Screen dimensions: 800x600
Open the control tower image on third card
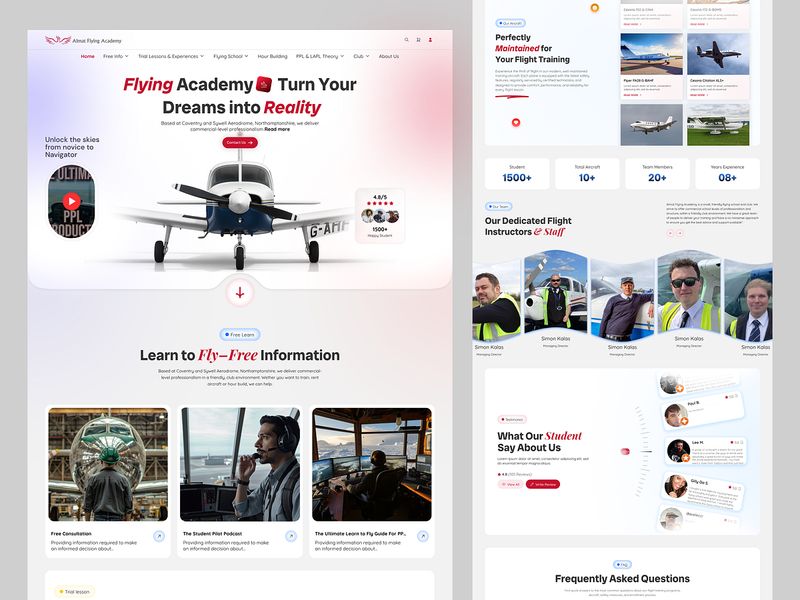click(x=372, y=464)
